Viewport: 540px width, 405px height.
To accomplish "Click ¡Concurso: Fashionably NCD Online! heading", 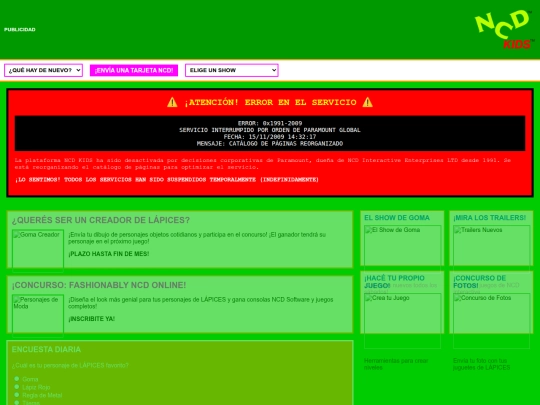I will [99, 285].
